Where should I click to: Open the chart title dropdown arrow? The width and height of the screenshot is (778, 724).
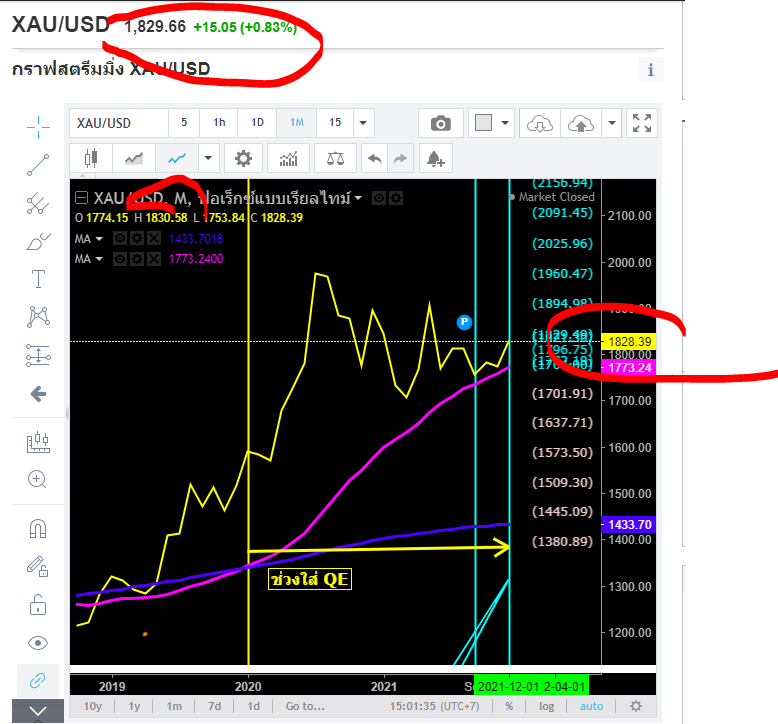[358, 198]
